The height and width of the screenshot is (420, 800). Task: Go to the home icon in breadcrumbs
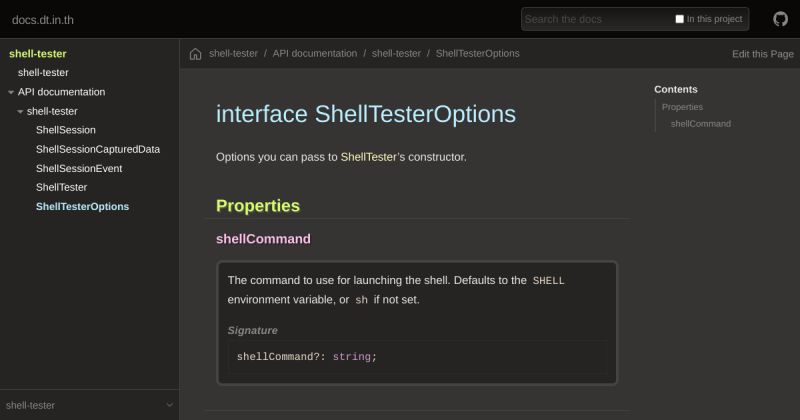coord(195,54)
